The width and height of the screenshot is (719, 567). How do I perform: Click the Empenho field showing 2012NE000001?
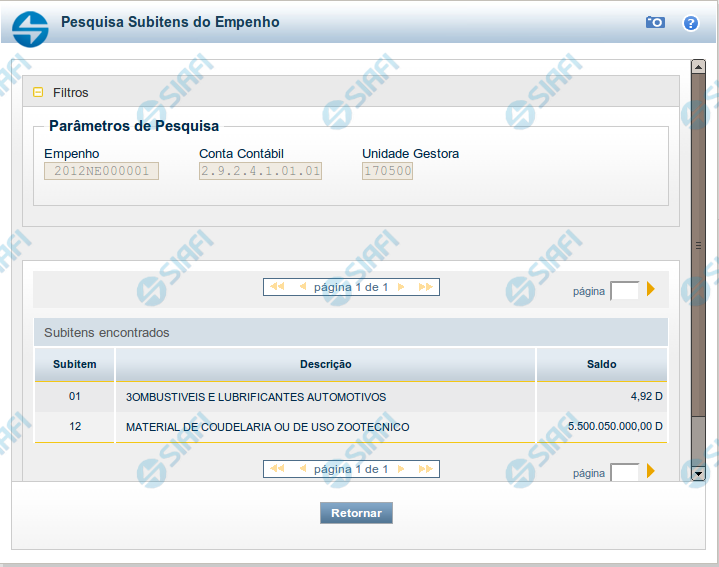click(101, 171)
